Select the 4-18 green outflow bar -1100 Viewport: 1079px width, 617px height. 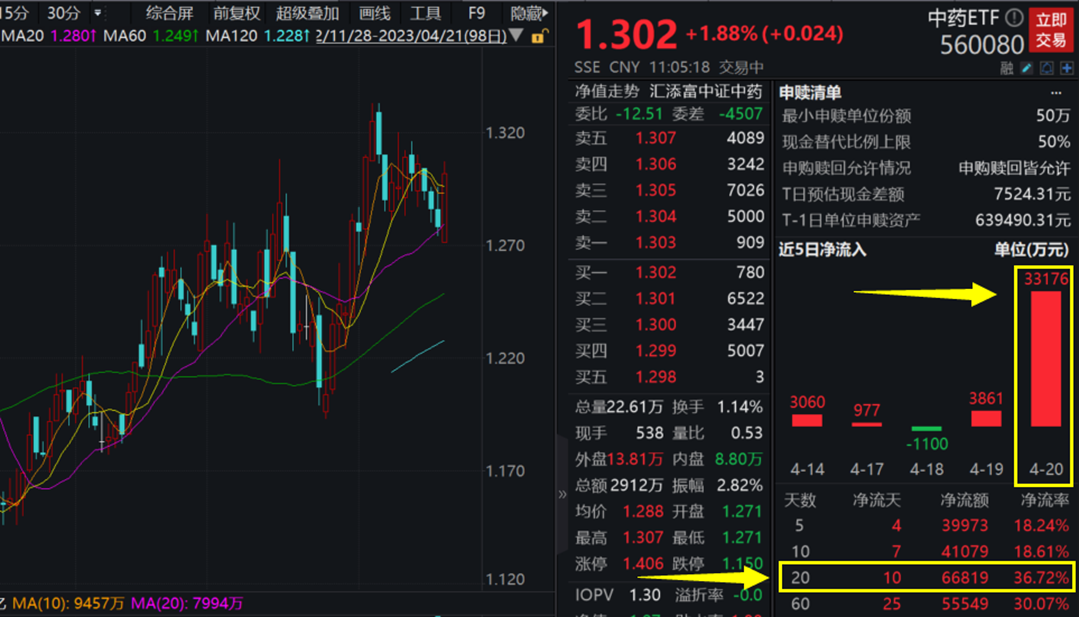[x=926, y=429]
